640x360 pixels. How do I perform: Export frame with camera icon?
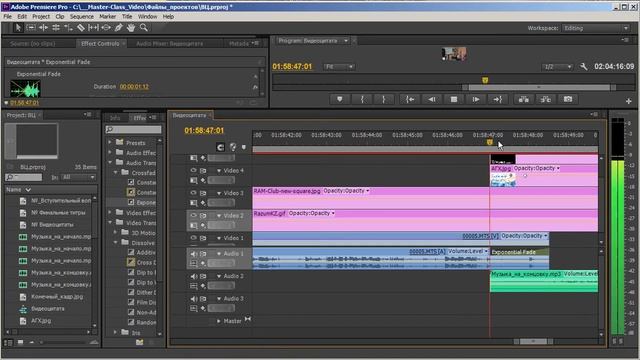tap(568, 99)
